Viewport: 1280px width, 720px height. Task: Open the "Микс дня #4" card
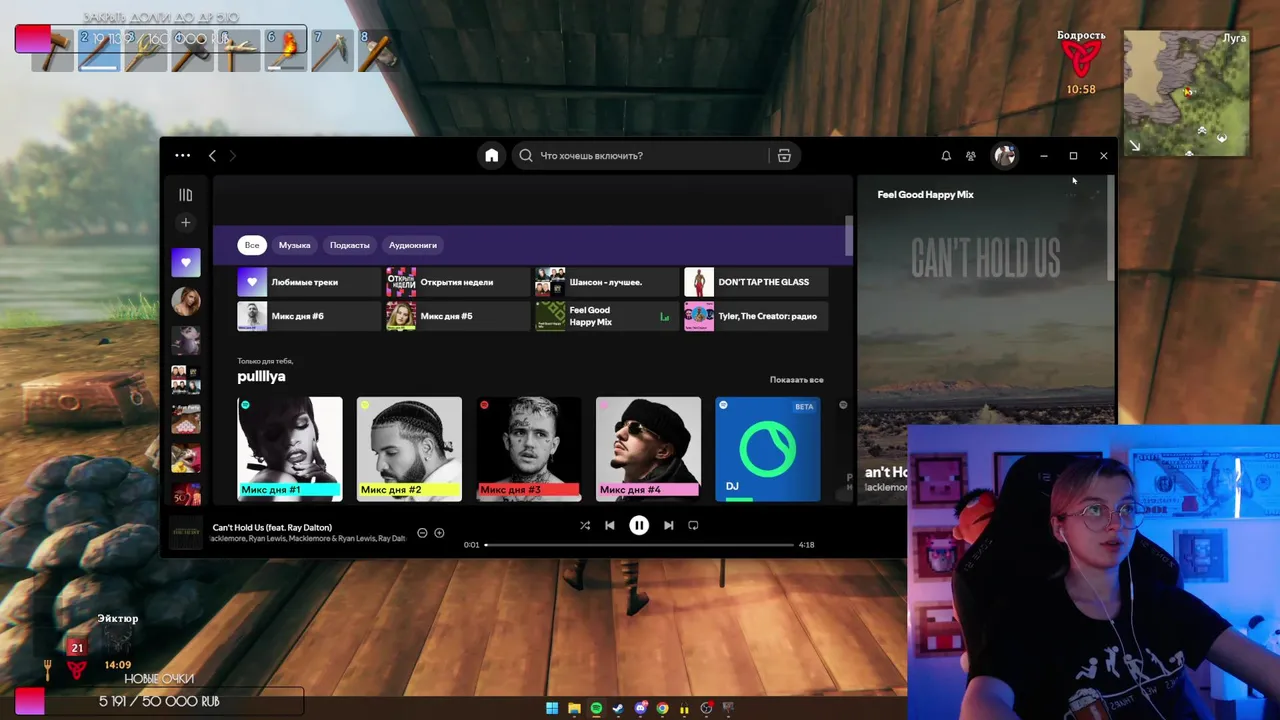[648, 449]
